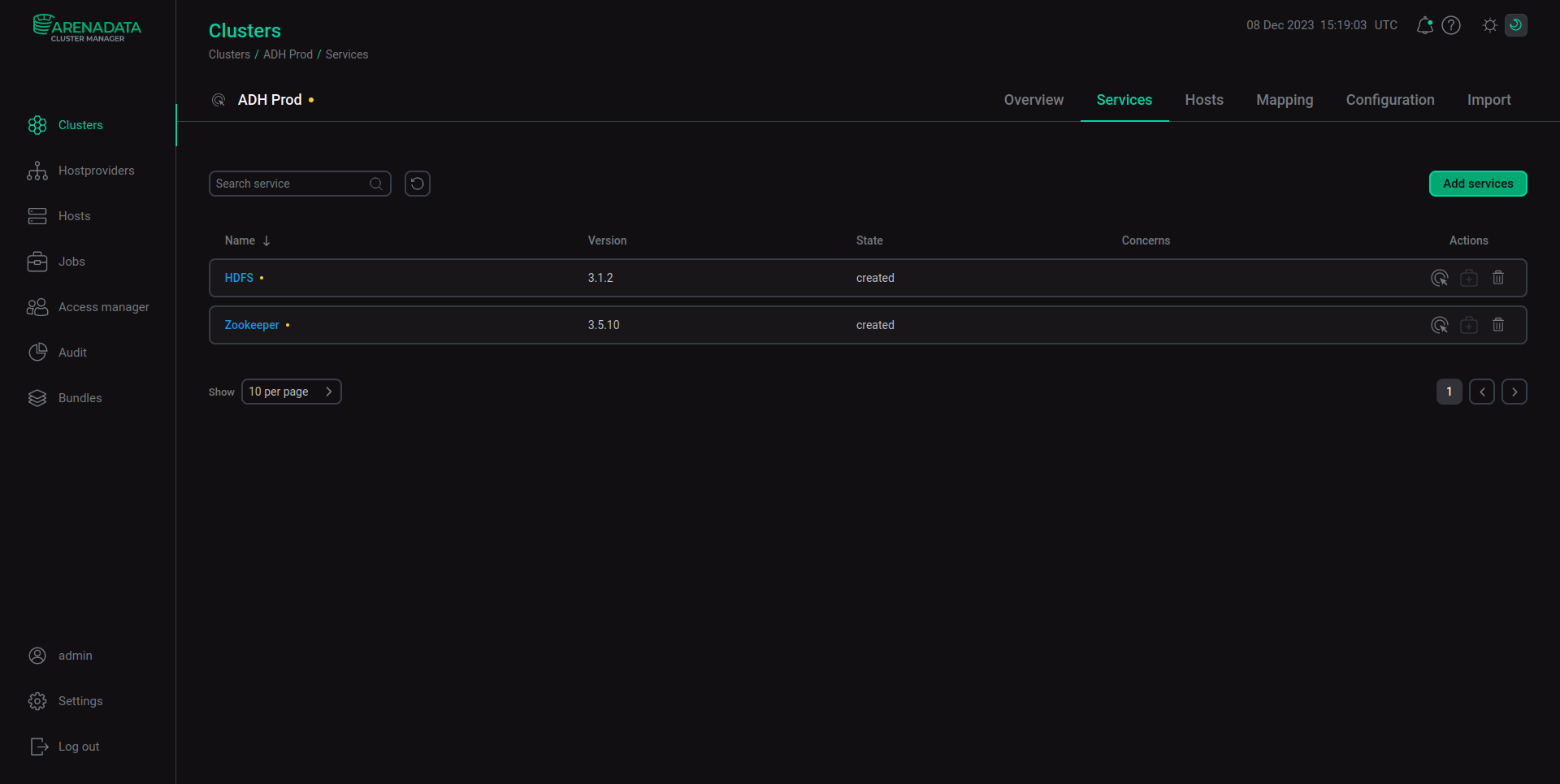Click the Bundles layers icon
This screenshot has height=784, width=1560.
tap(37, 398)
